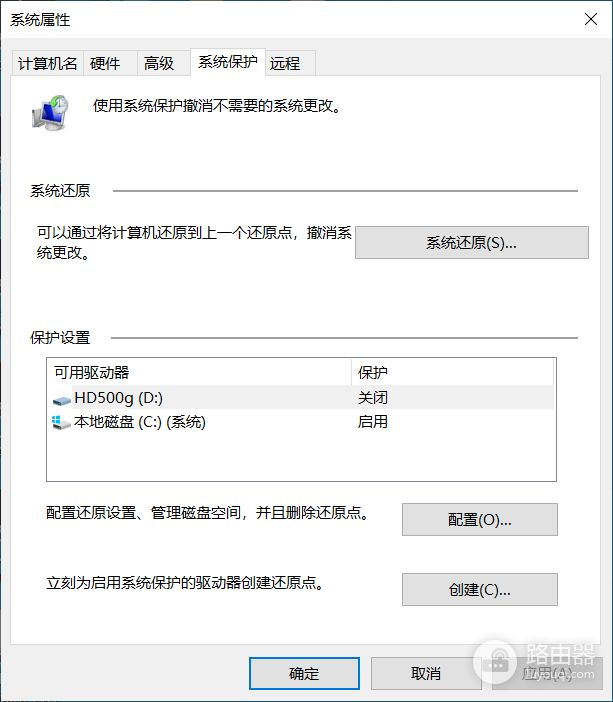Image resolution: width=613 pixels, height=702 pixels.
Task: Switch to the 计算机名 tab
Action: click(x=47, y=63)
